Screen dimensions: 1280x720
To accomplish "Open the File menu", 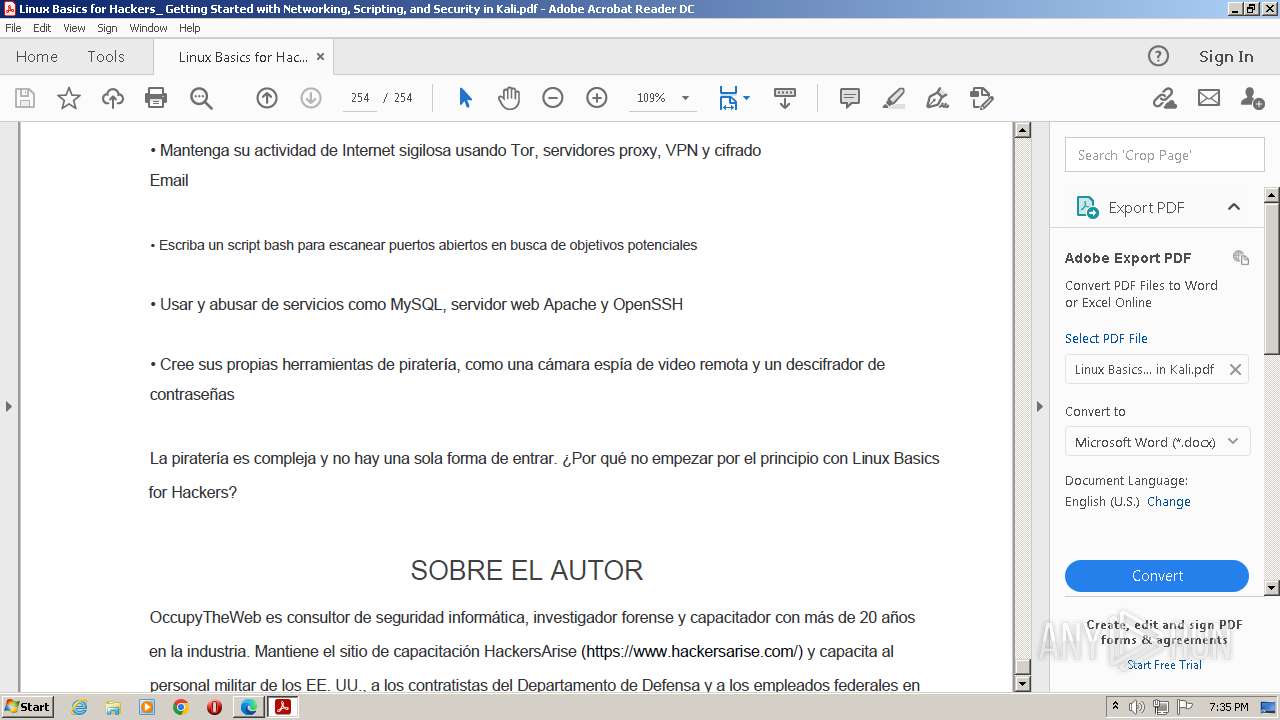I will [13, 28].
